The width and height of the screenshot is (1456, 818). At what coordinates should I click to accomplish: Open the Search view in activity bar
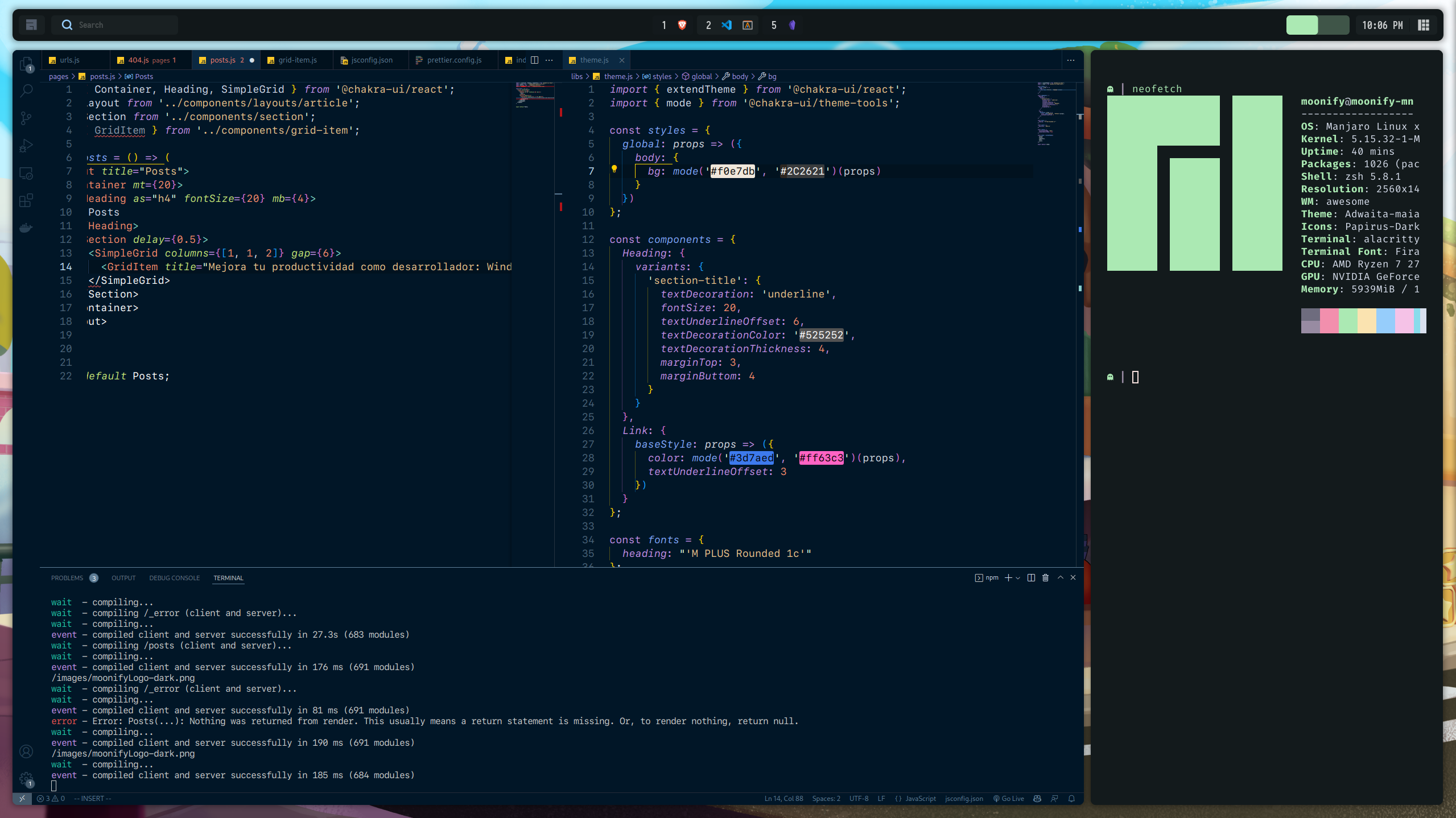pyautogui.click(x=26, y=91)
